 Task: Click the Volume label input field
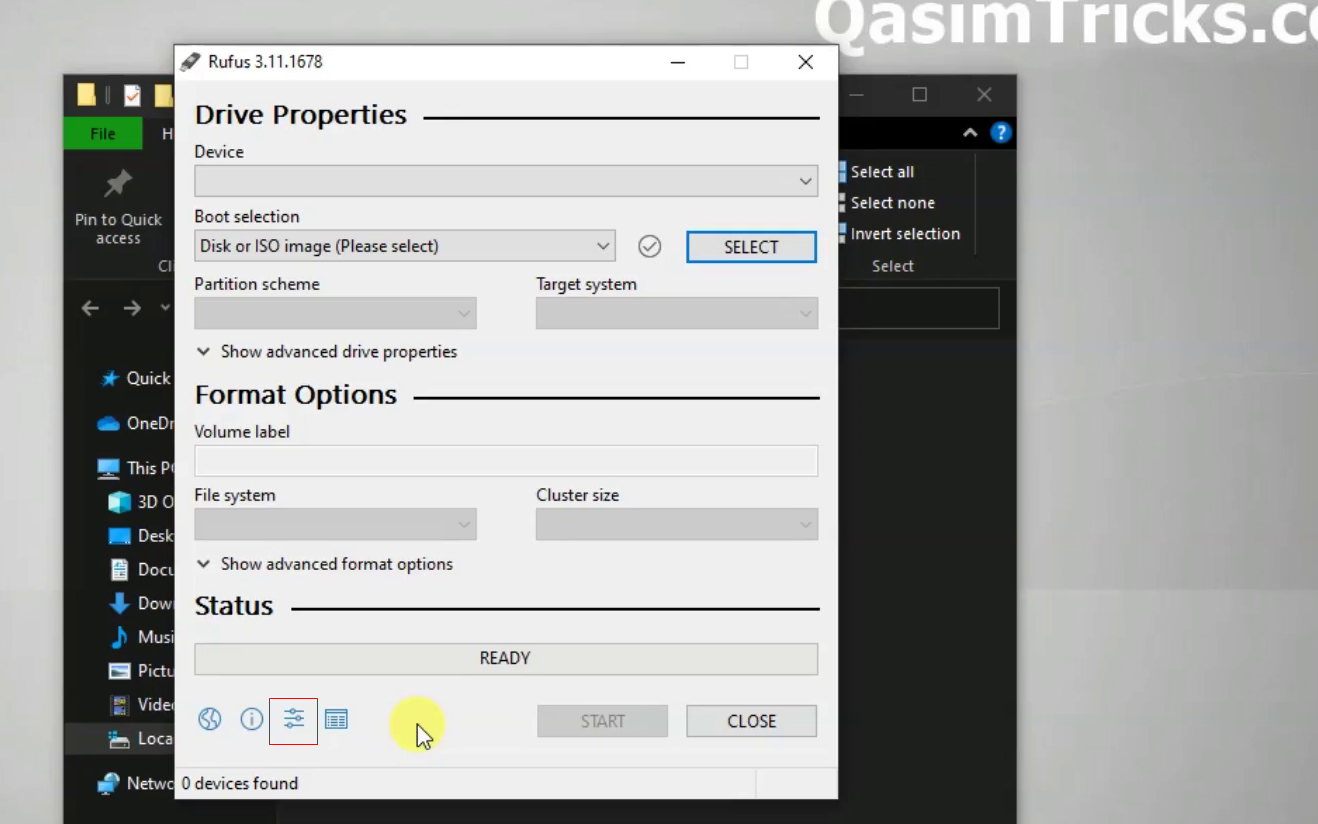[506, 460]
